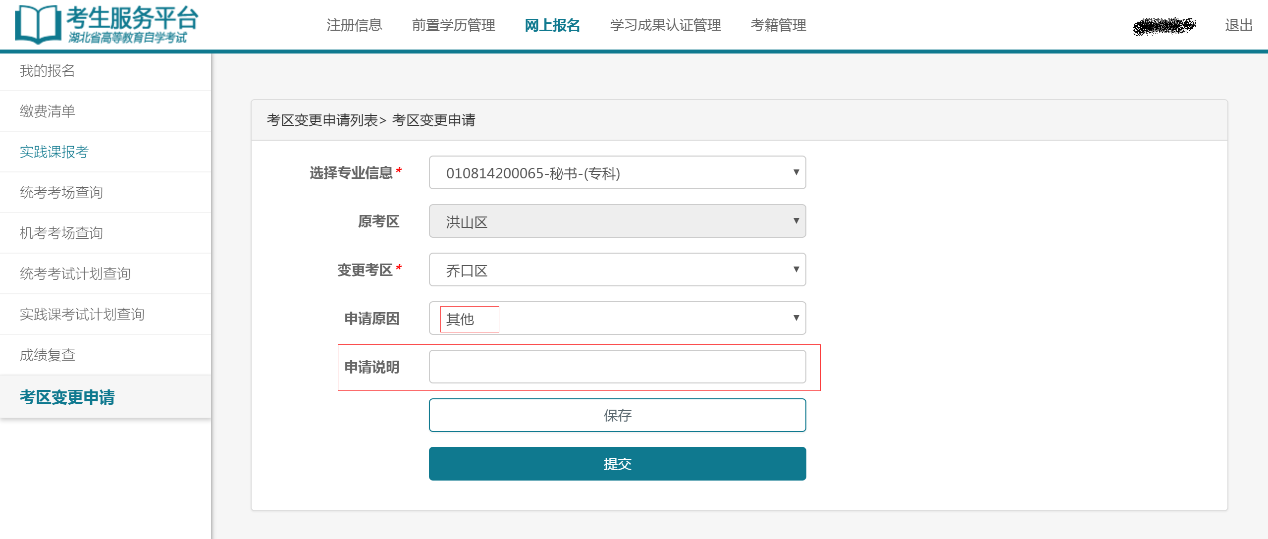Click the 考生服务平台 book logo icon

[38, 25]
